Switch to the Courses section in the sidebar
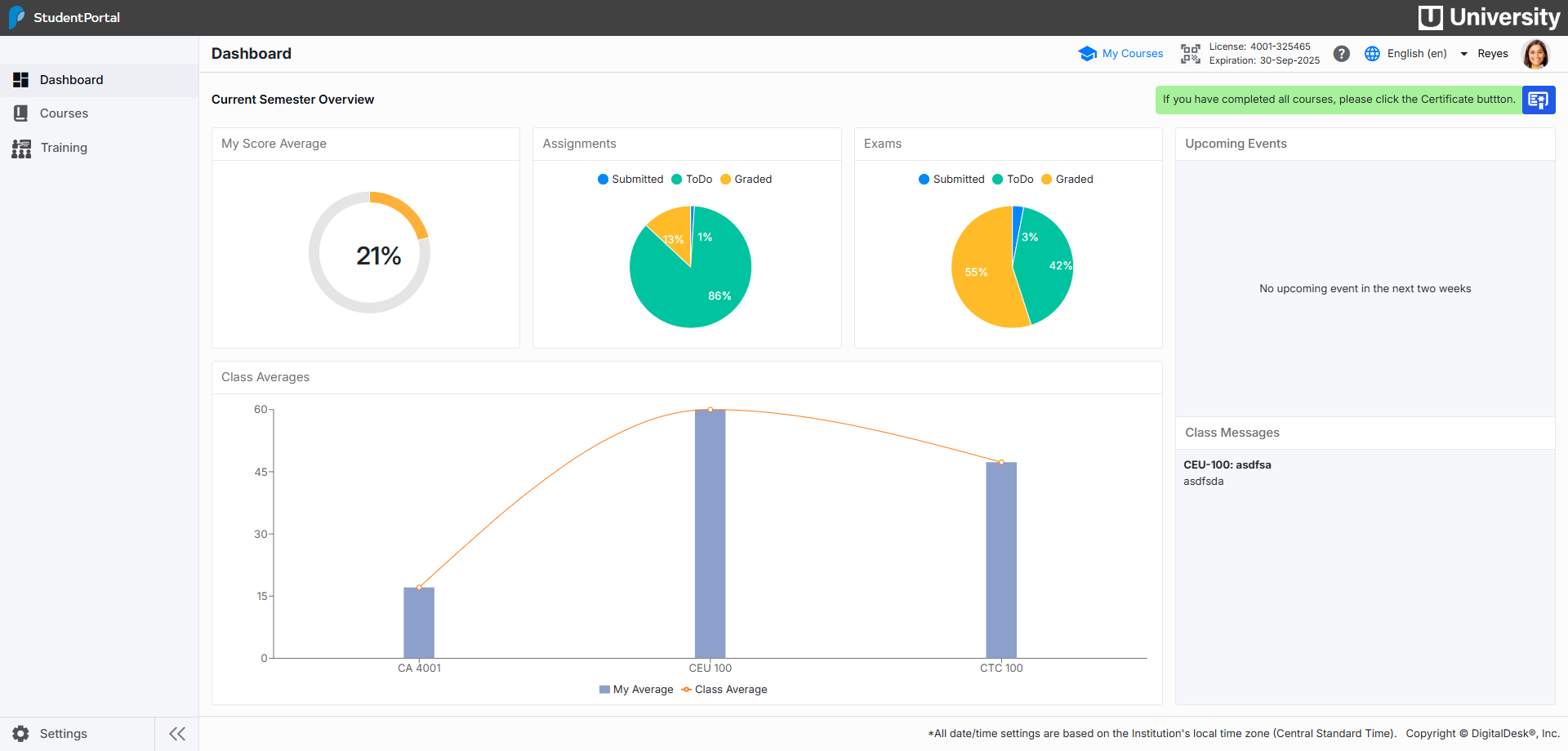 (64, 113)
